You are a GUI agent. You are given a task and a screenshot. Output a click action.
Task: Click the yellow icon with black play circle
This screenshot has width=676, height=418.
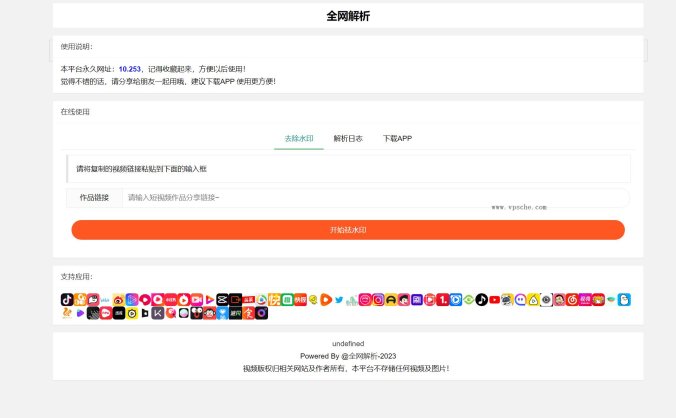click(x=132, y=313)
